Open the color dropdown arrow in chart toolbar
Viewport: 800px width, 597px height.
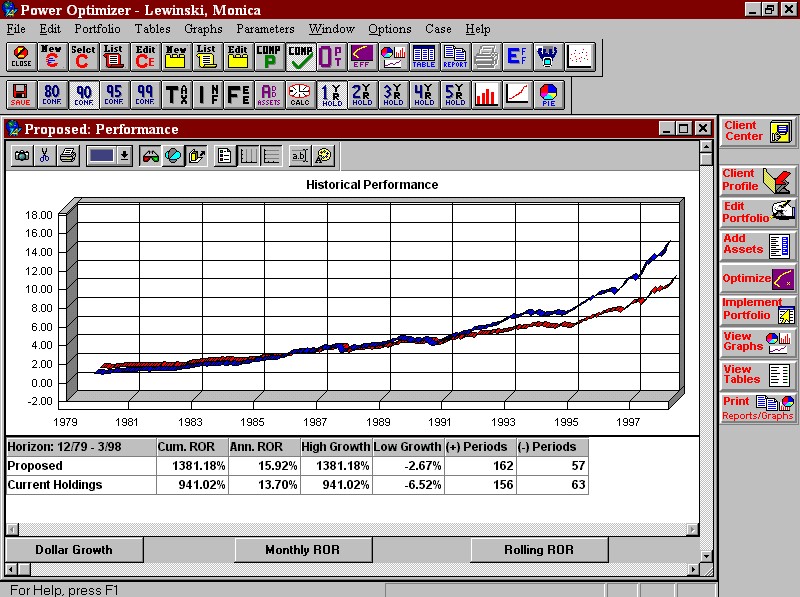click(124, 155)
